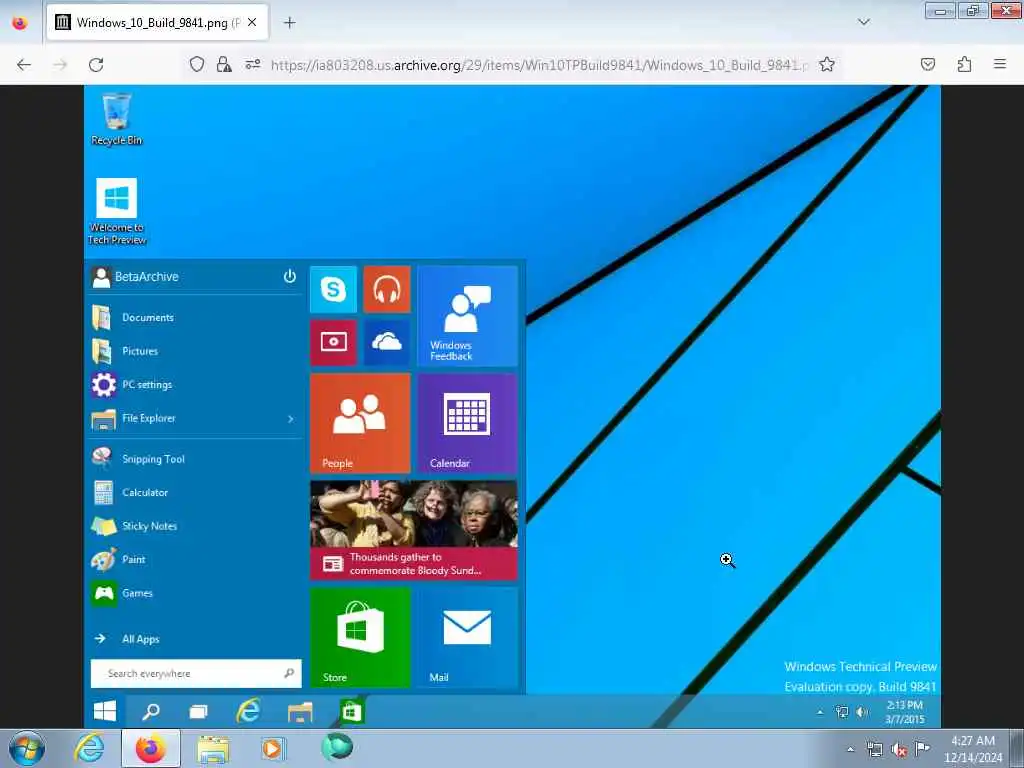Select the Windows_10_Build_9841.png browser tab
This screenshot has width=1024, height=768.
pos(157,22)
